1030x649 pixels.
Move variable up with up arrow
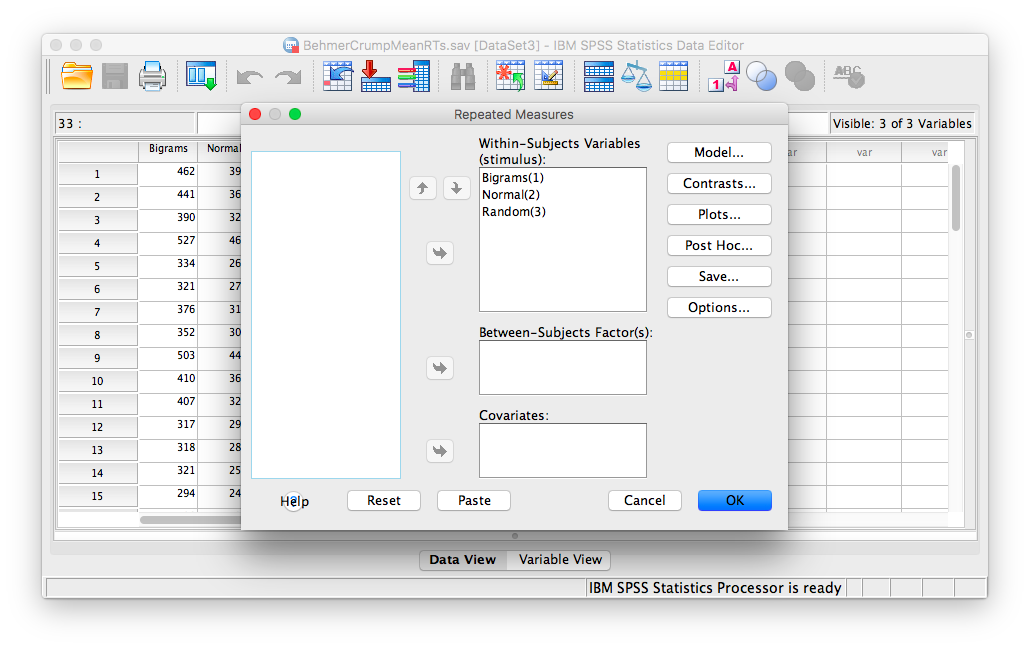point(423,189)
